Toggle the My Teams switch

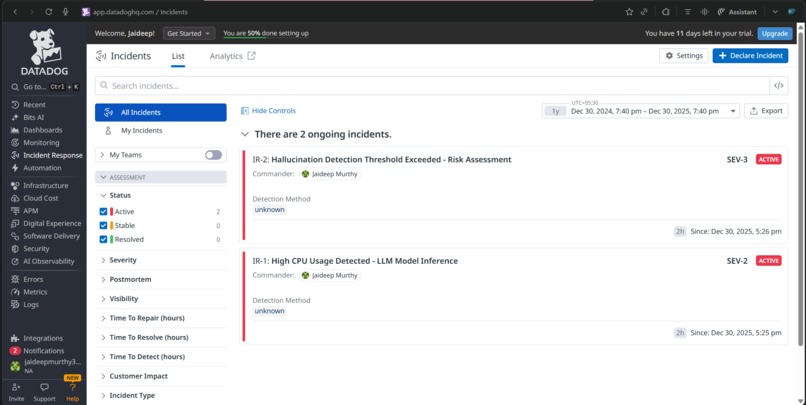[x=213, y=155]
